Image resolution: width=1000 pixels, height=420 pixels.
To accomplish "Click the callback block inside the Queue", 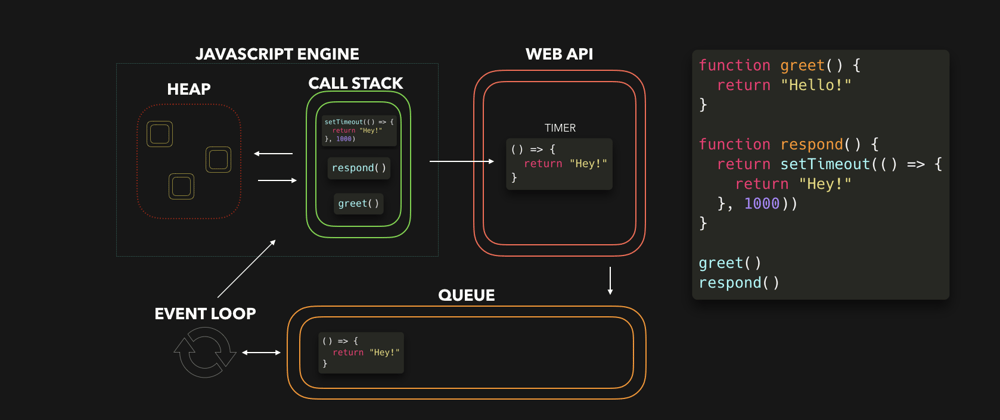I will click(x=361, y=352).
